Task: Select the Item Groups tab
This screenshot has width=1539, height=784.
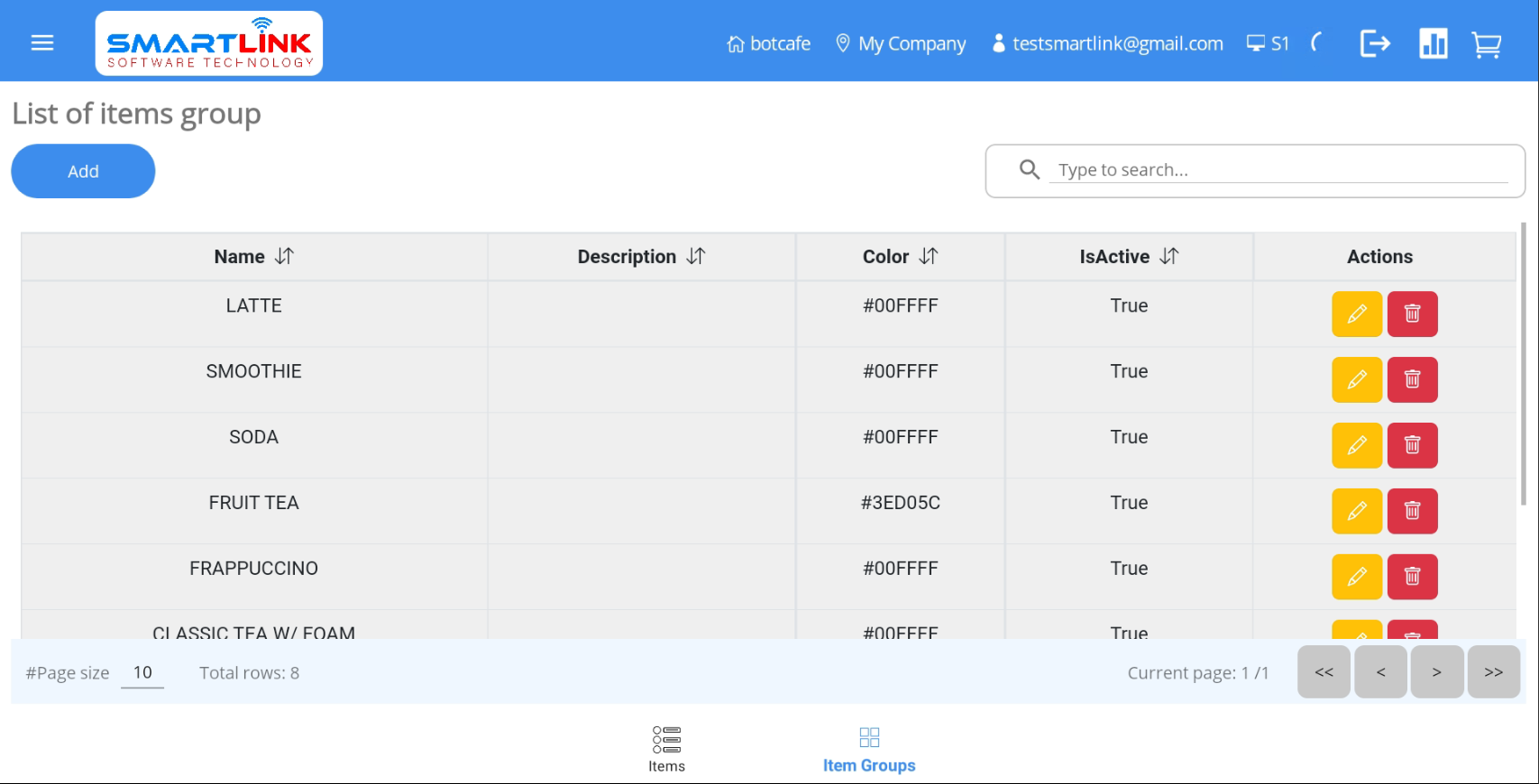Action: (x=868, y=750)
